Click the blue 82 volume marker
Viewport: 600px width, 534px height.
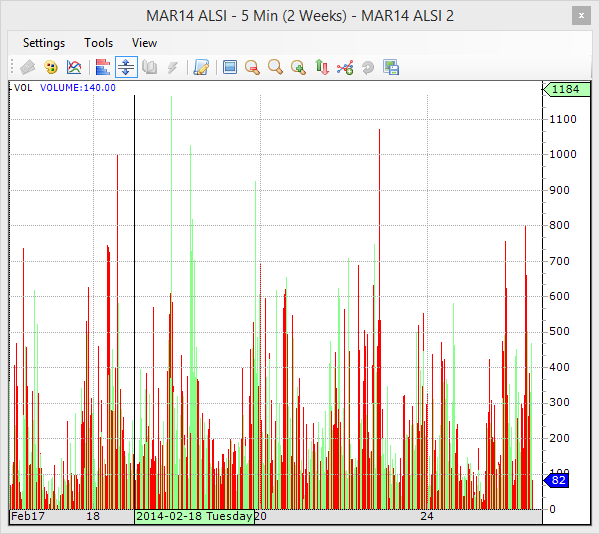tap(557, 481)
